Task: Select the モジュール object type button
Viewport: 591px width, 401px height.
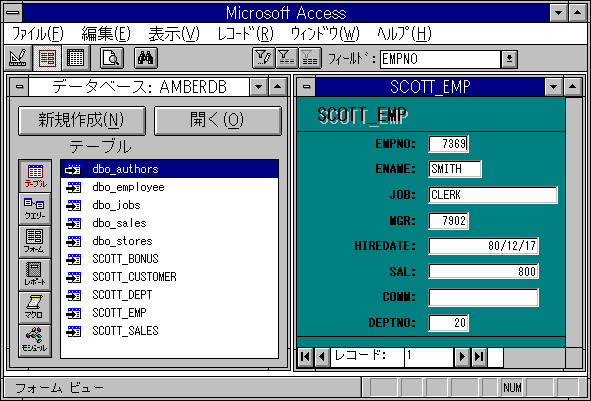Action: coord(35,340)
